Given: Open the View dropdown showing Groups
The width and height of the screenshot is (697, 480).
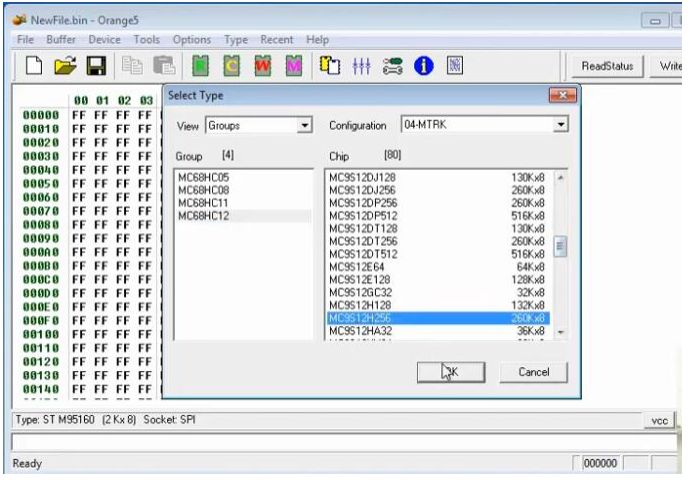Looking at the screenshot, I should [x=306, y=127].
